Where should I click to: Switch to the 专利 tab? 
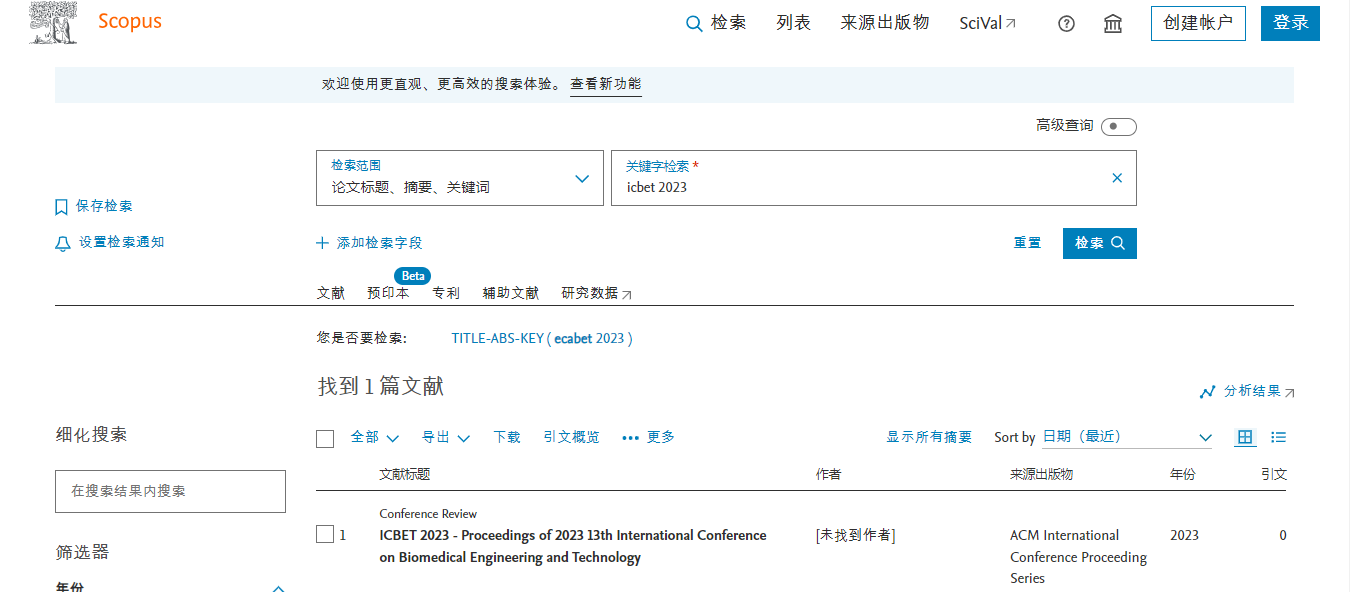click(446, 293)
